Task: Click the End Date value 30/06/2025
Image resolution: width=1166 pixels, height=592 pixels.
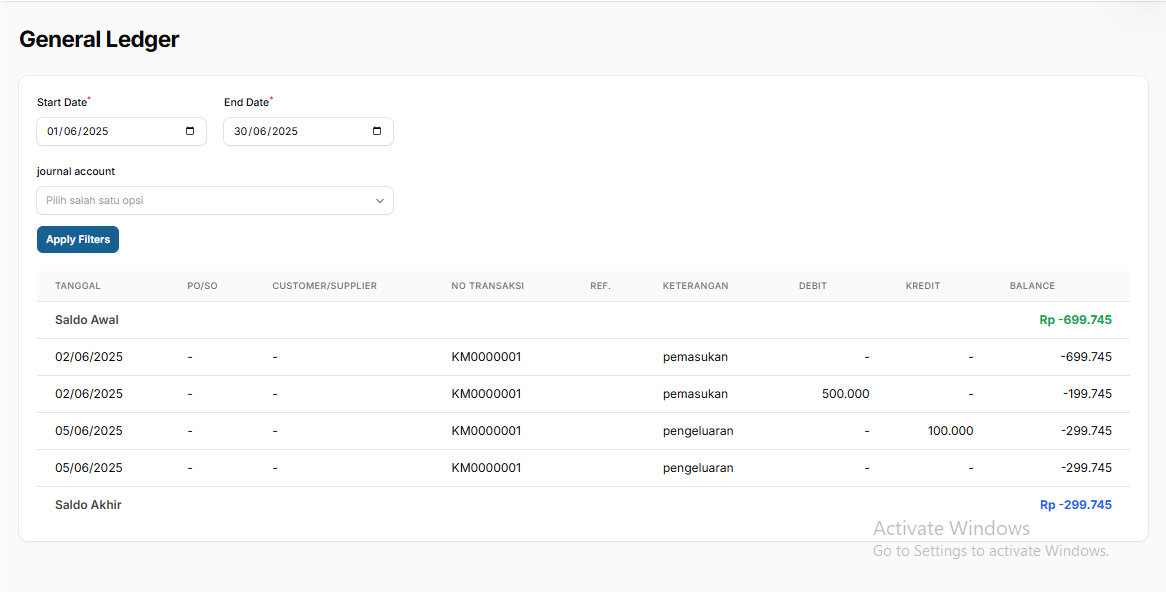Action: point(265,132)
